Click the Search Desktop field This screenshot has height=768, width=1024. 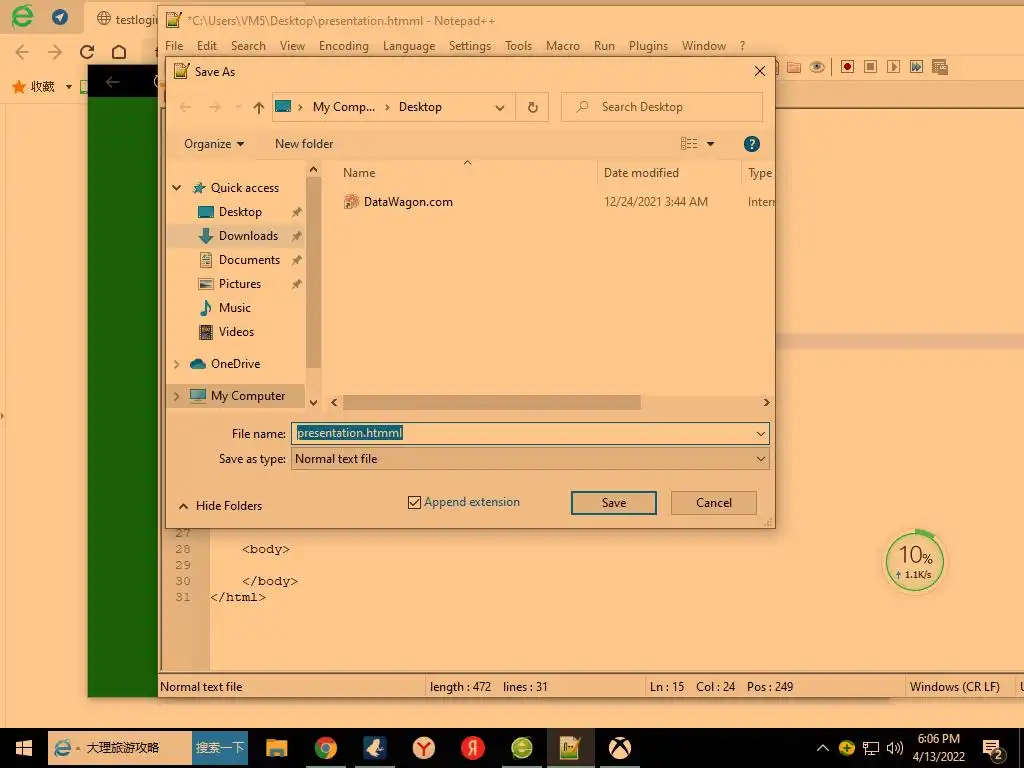pos(661,107)
